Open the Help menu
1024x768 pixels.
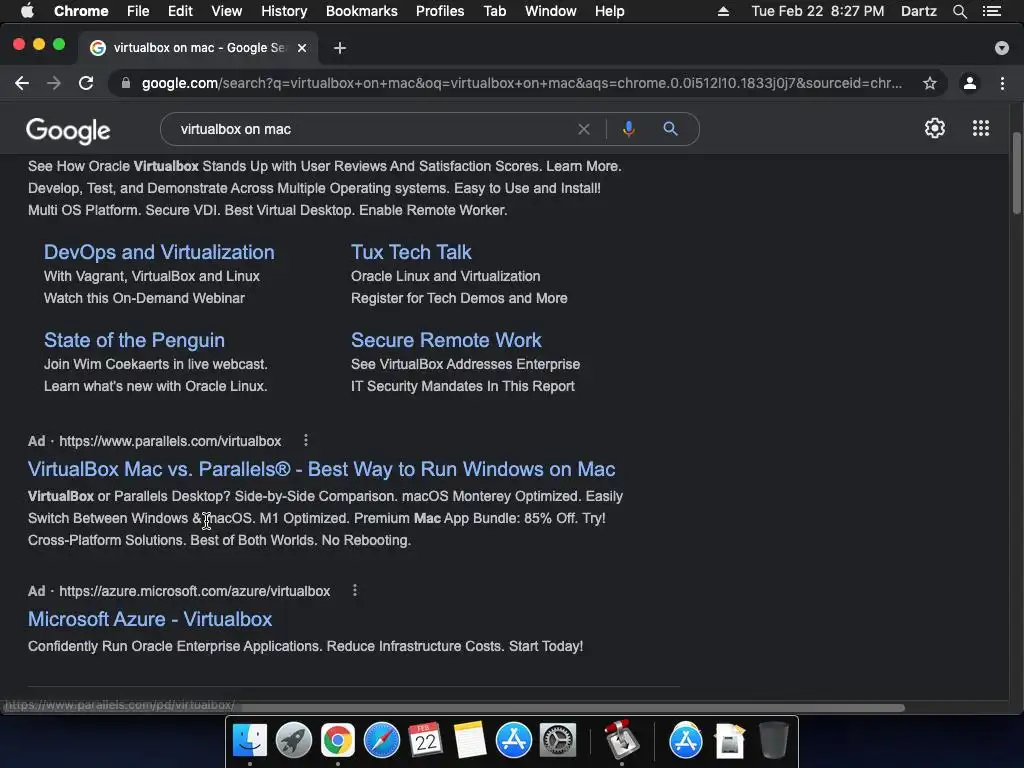(x=609, y=11)
